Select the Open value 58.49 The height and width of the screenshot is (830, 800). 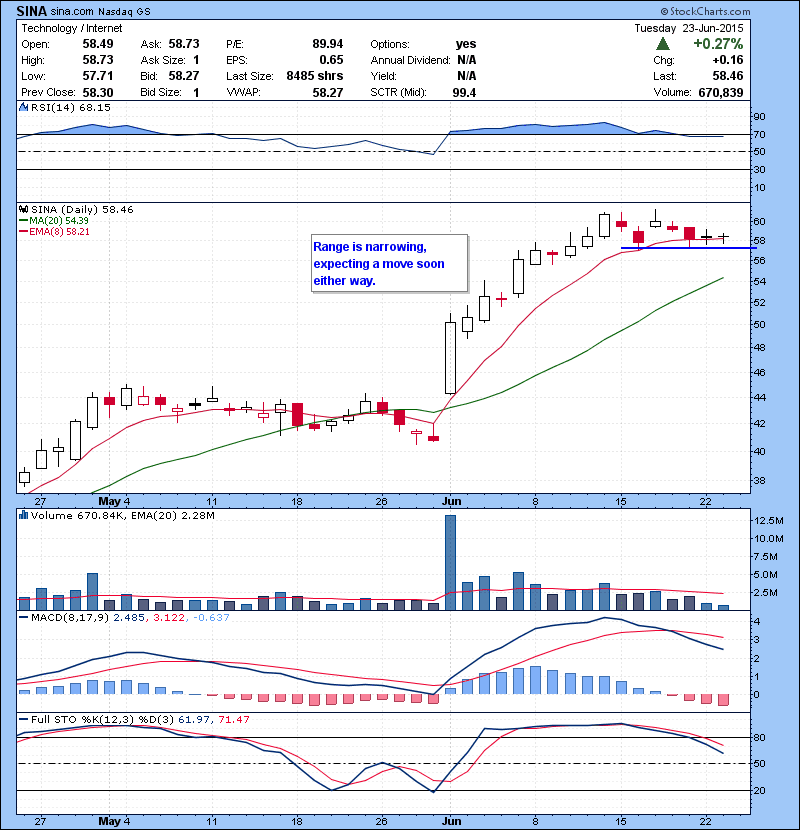pos(98,44)
